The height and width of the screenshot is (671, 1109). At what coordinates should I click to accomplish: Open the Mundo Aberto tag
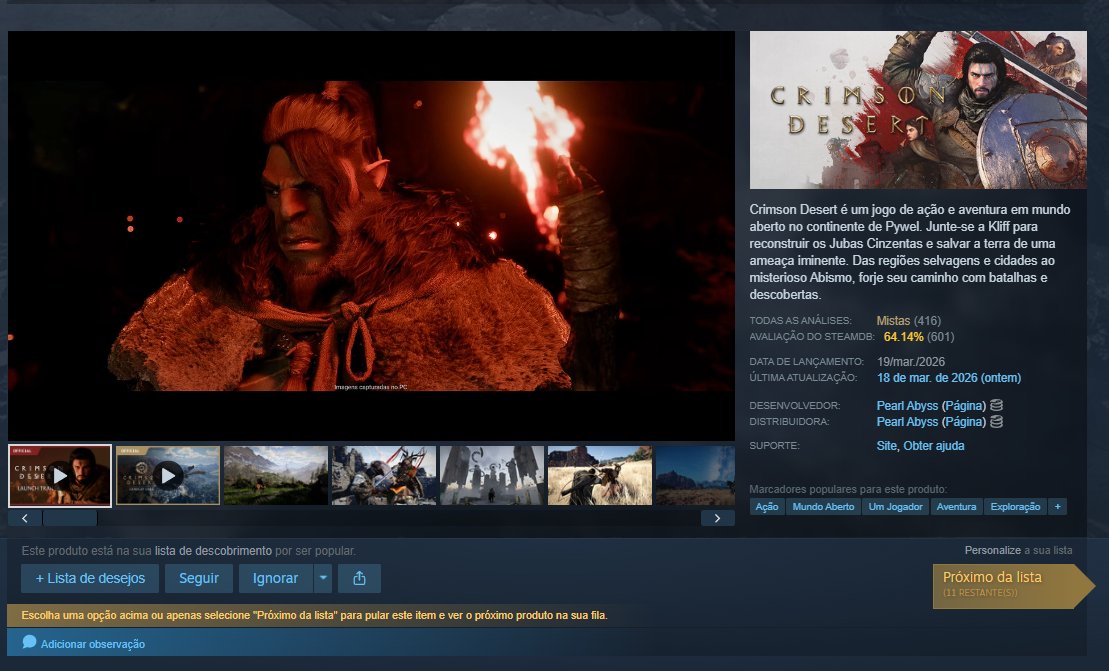[823, 507]
